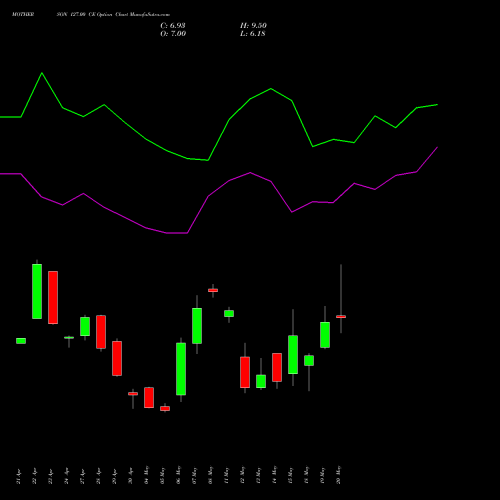Click the 'MOTHER' title text

(x=23, y=15)
